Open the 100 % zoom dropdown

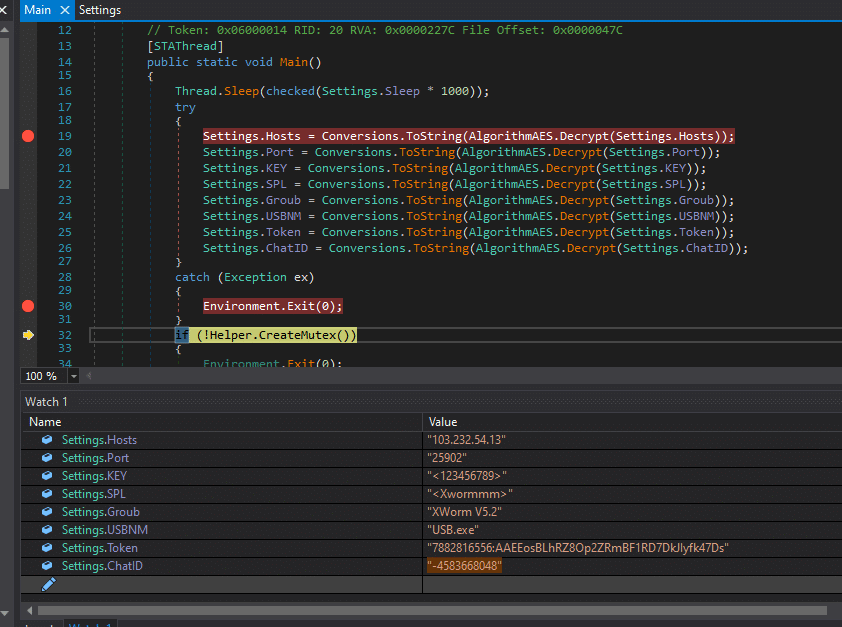pyautogui.click(x=74, y=376)
